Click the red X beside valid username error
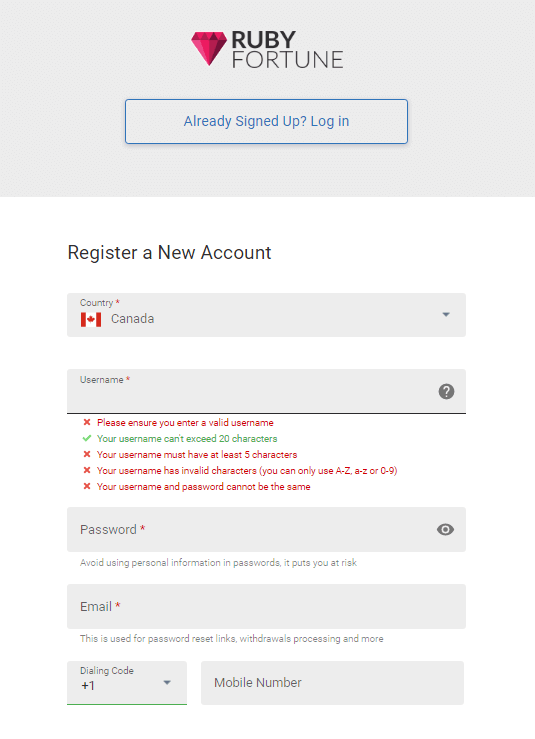The width and height of the screenshot is (535, 739). tap(87, 422)
